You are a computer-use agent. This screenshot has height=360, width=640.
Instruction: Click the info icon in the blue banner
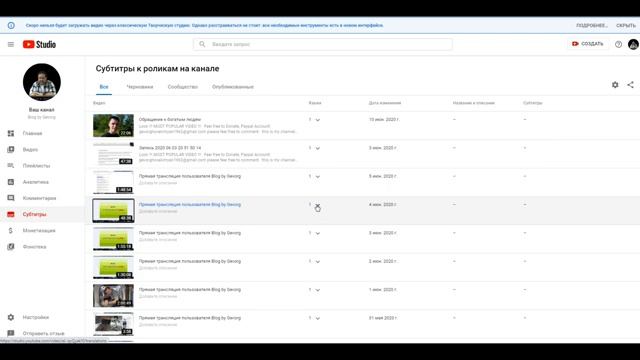pyautogui.click(x=11, y=25)
